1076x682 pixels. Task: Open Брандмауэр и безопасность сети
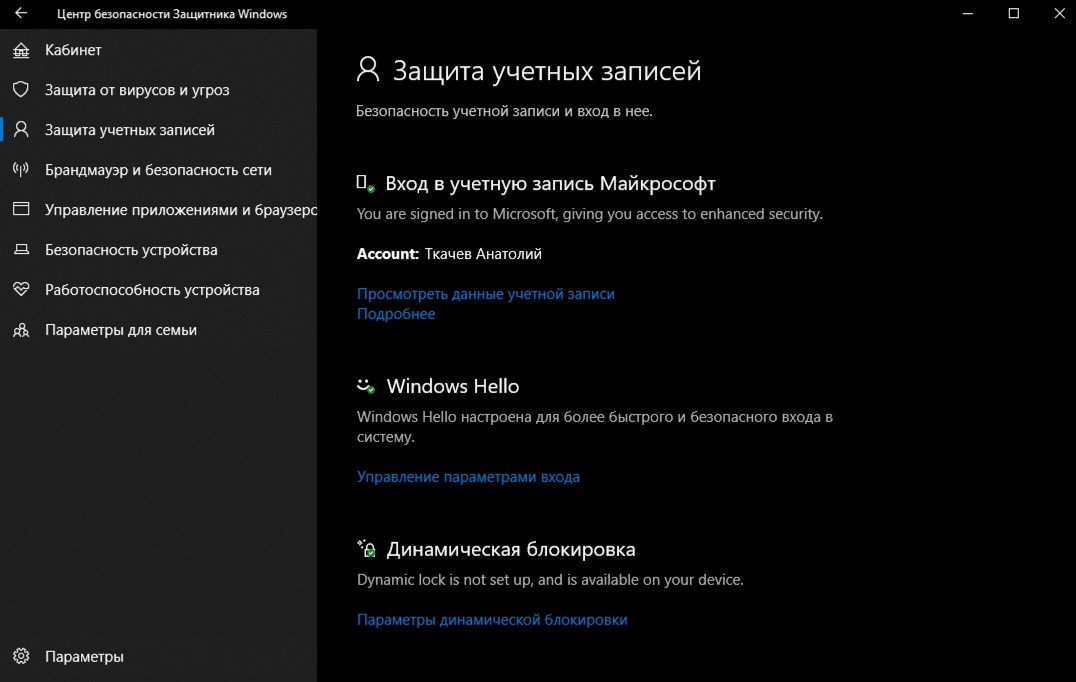159,169
